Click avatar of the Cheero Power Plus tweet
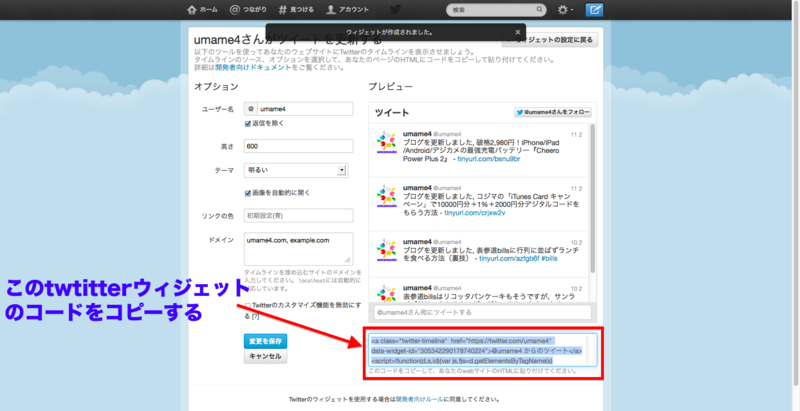The height and width of the screenshot is (411, 800). (x=386, y=142)
